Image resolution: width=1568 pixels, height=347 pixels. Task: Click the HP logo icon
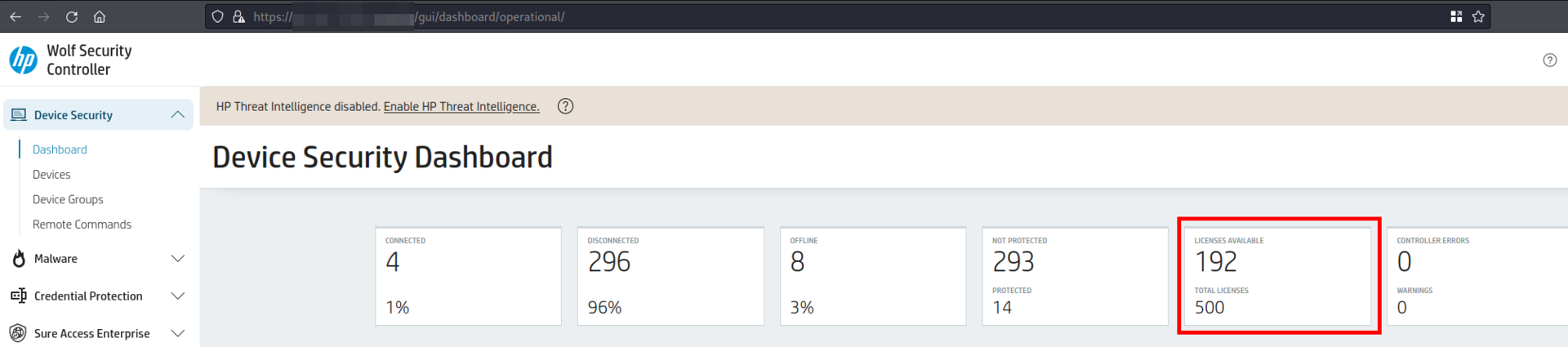pyautogui.click(x=23, y=60)
